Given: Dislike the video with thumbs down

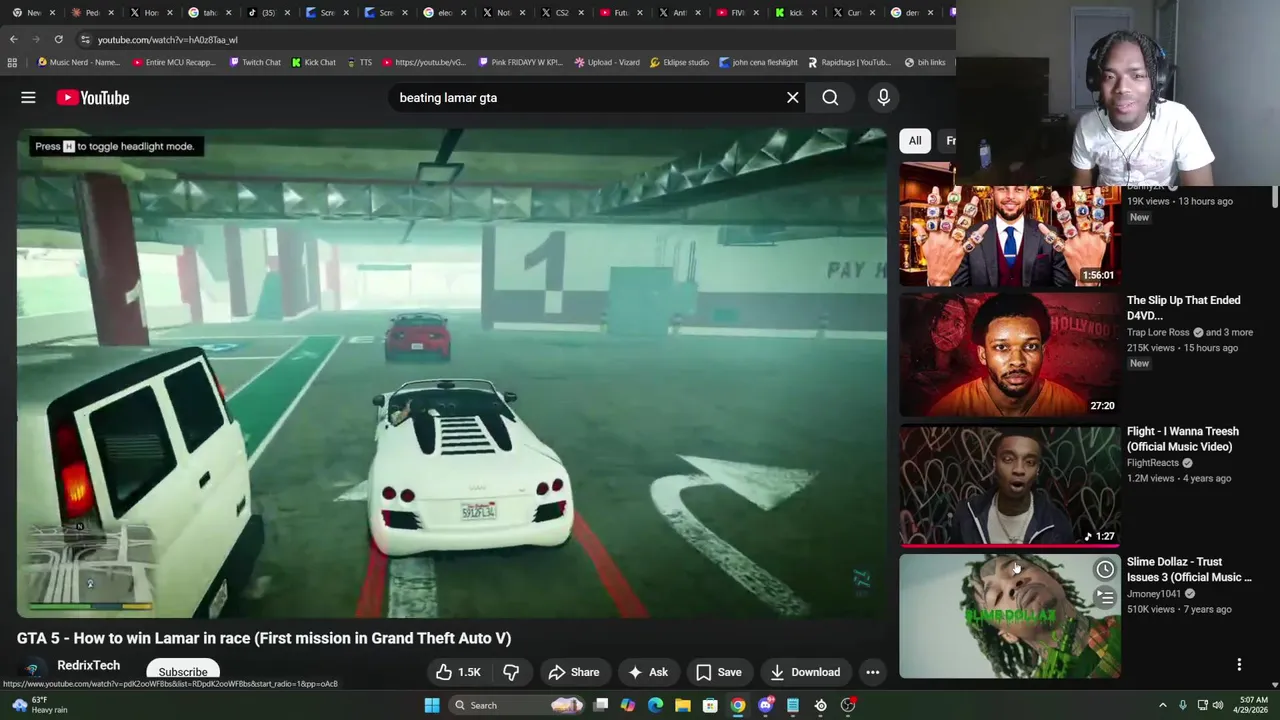Looking at the screenshot, I should tap(511, 672).
